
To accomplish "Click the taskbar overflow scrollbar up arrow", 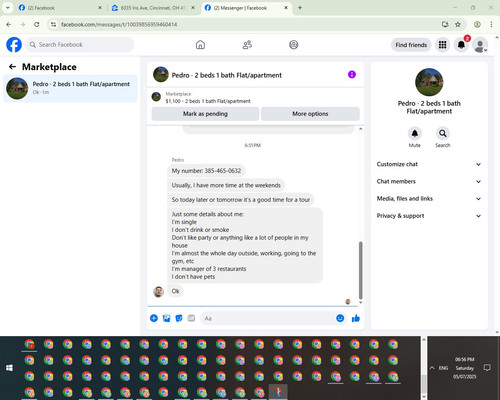I will [x=424, y=340].
